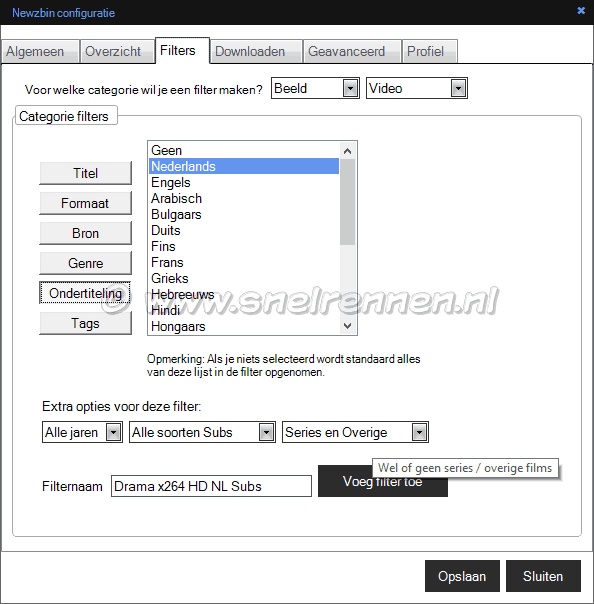Click the Formaat filter button
The image size is (594, 604).
86,203
